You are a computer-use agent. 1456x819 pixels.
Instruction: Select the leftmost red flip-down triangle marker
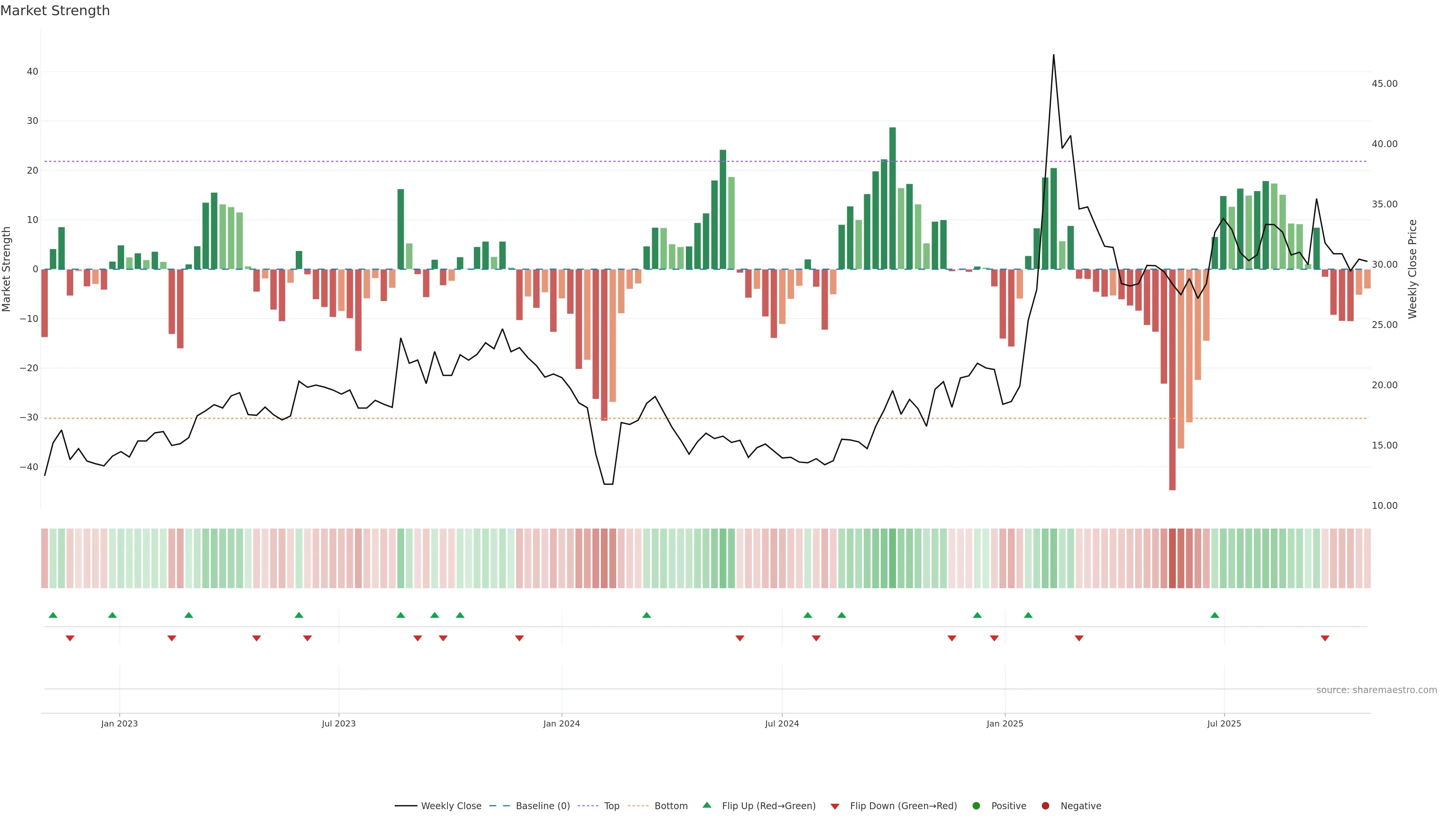[x=70, y=638]
